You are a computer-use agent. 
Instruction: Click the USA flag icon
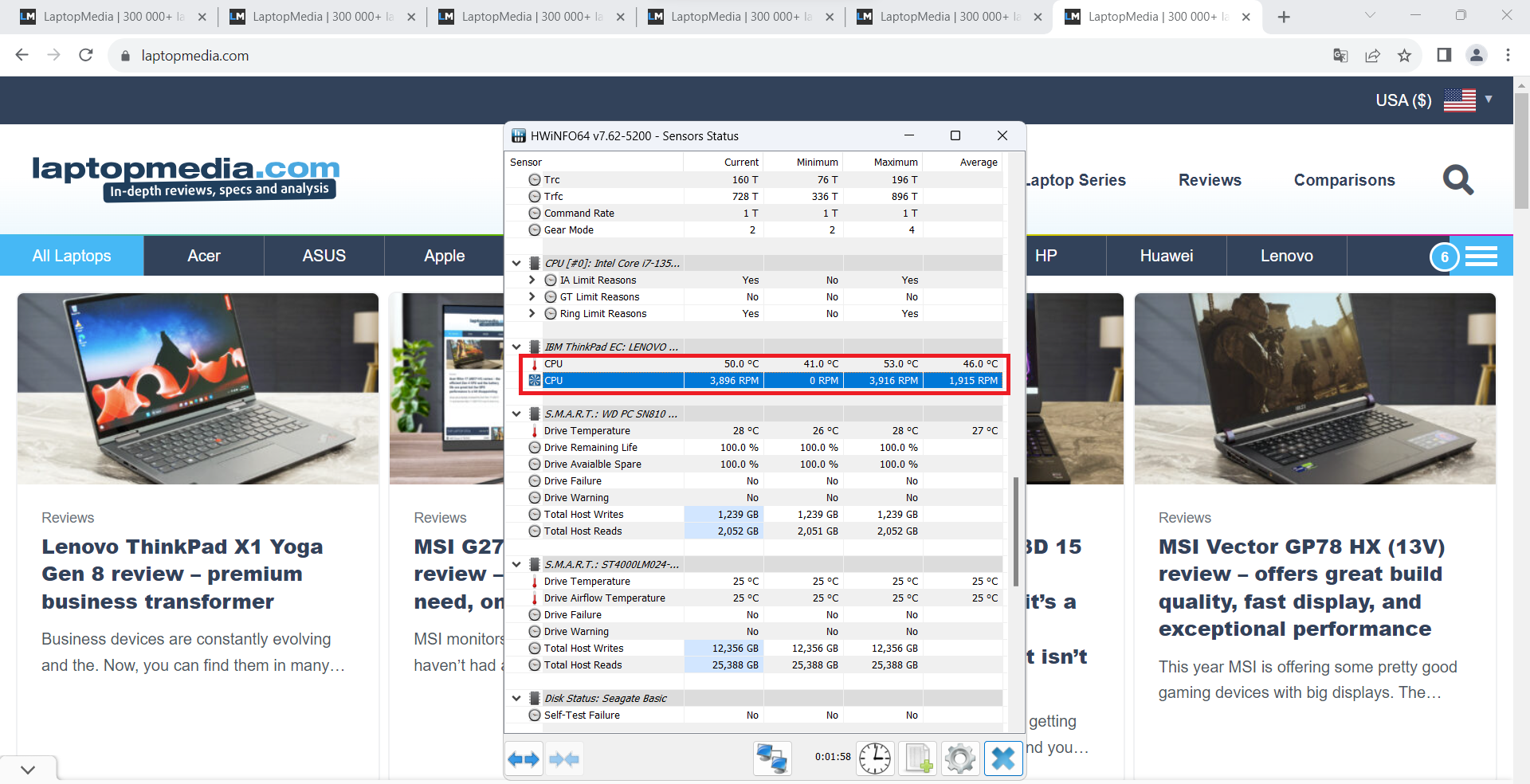click(1460, 100)
